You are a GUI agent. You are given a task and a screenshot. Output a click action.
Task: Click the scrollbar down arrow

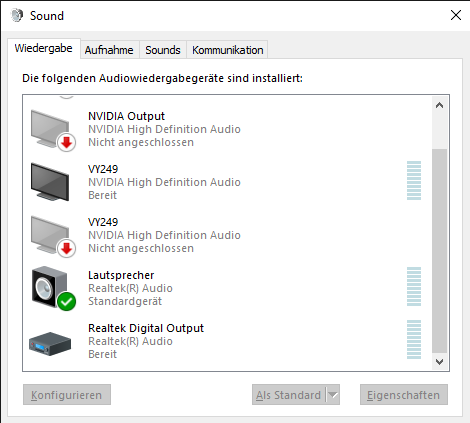click(x=440, y=361)
